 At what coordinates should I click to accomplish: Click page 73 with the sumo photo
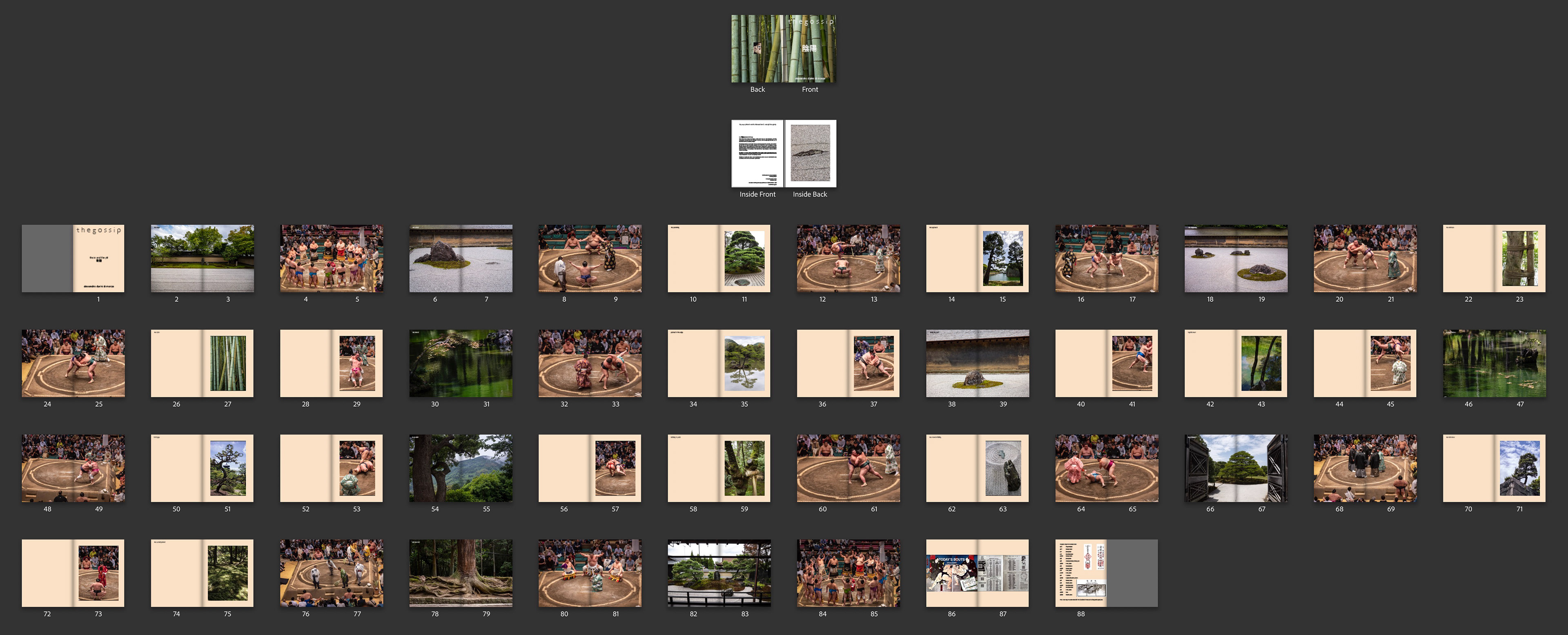tap(98, 573)
